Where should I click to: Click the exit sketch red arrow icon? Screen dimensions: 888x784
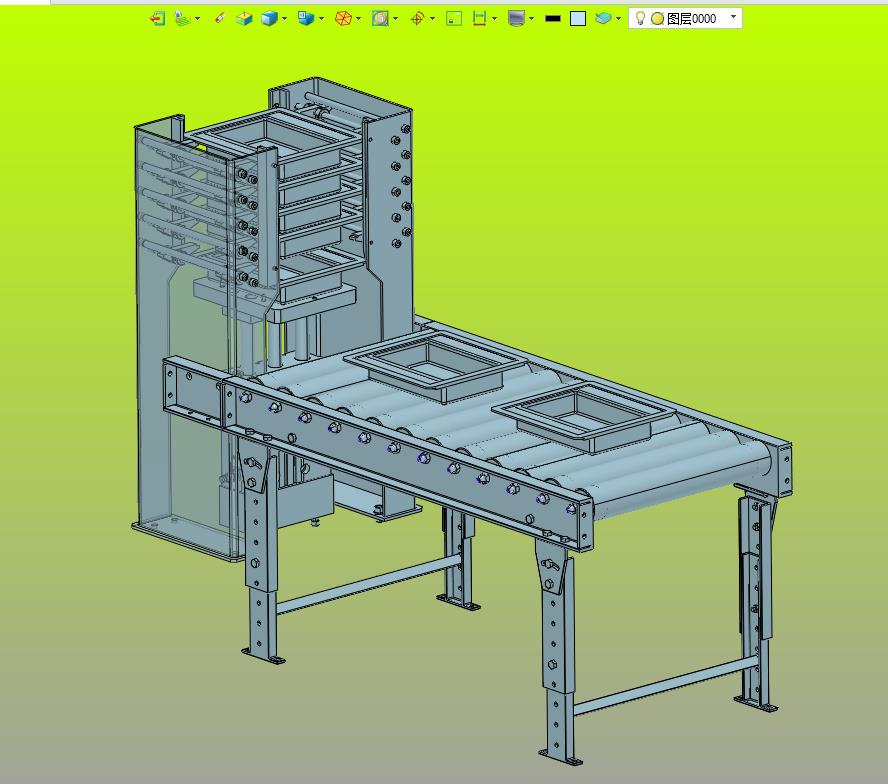(x=157, y=19)
